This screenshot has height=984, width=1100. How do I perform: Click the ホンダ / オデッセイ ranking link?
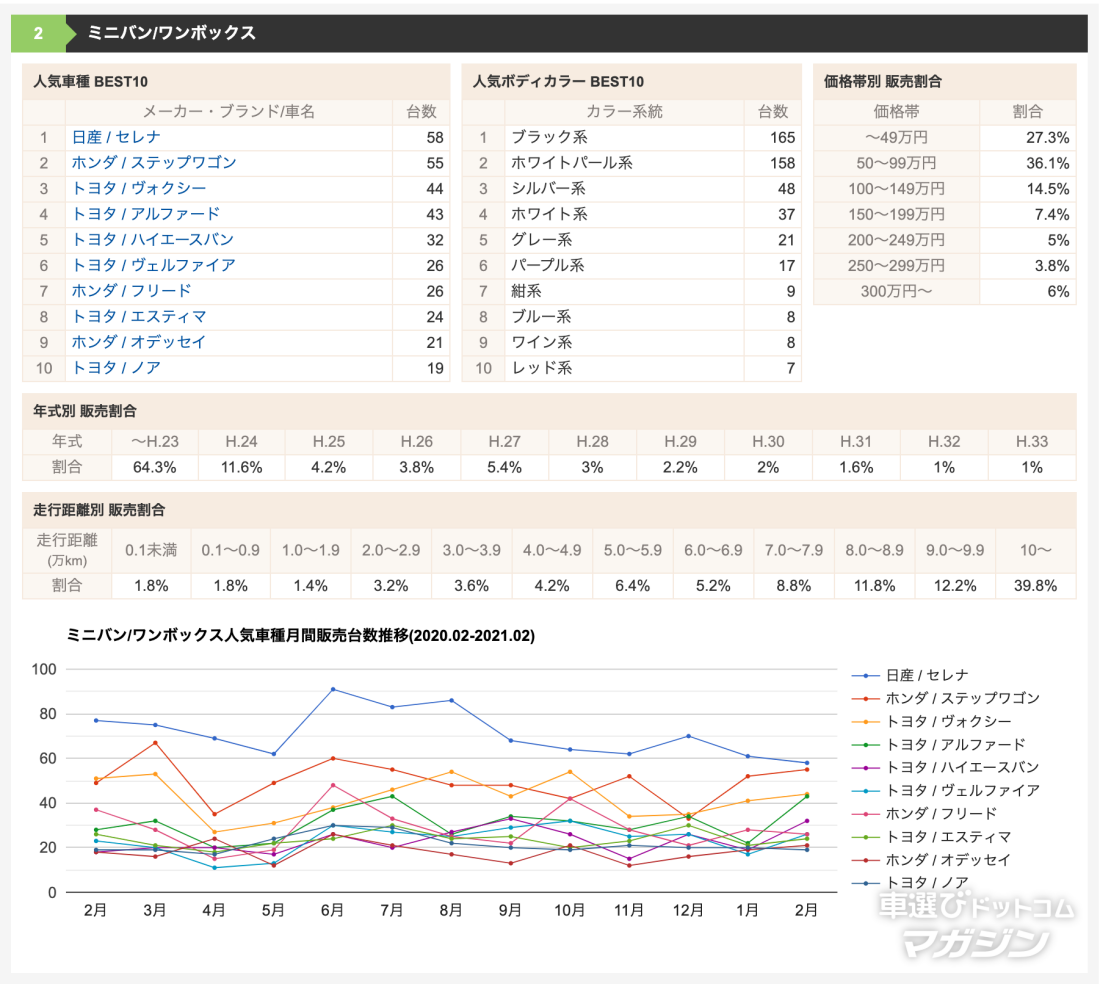(x=139, y=342)
